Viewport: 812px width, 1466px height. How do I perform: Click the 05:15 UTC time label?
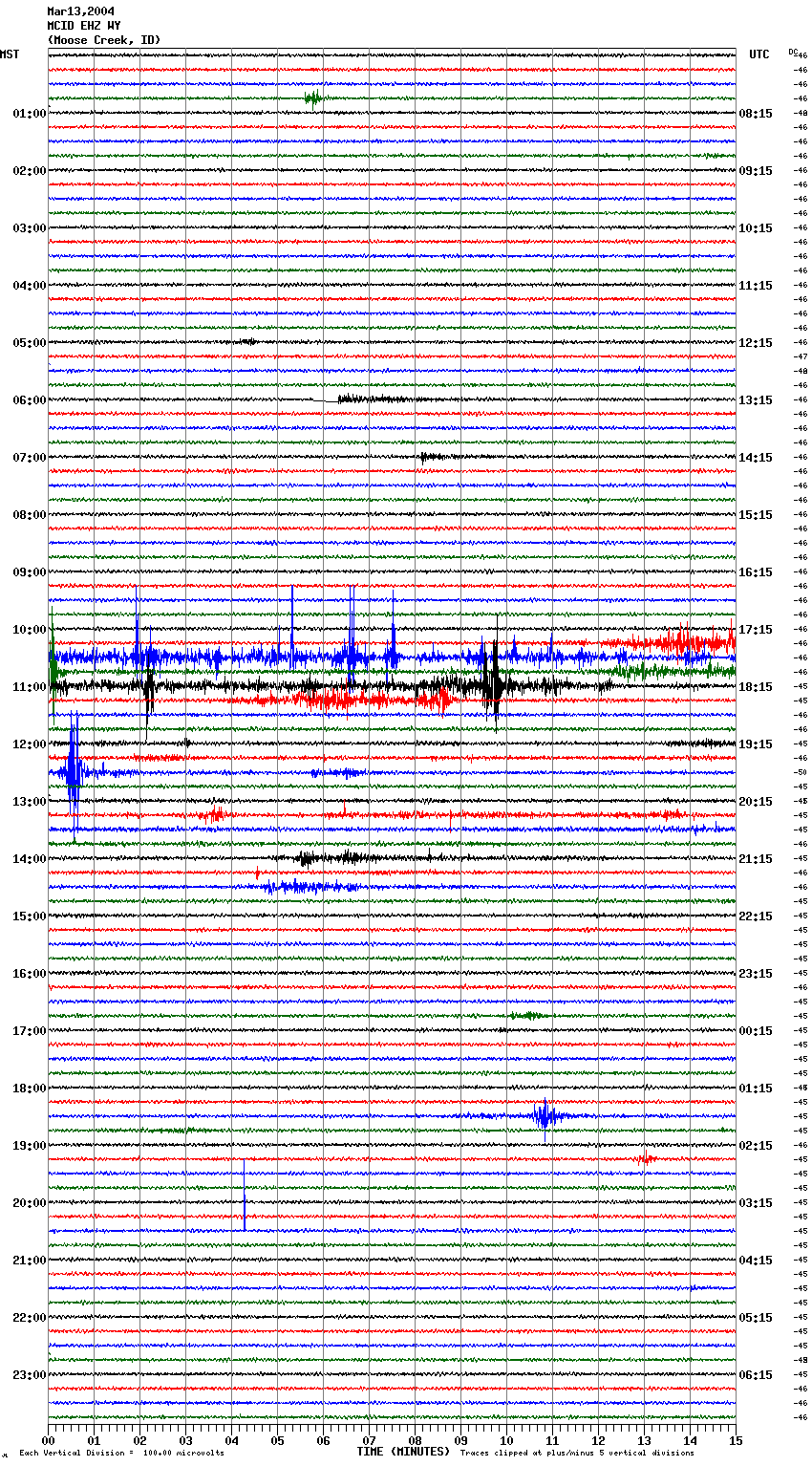coord(756,1318)
